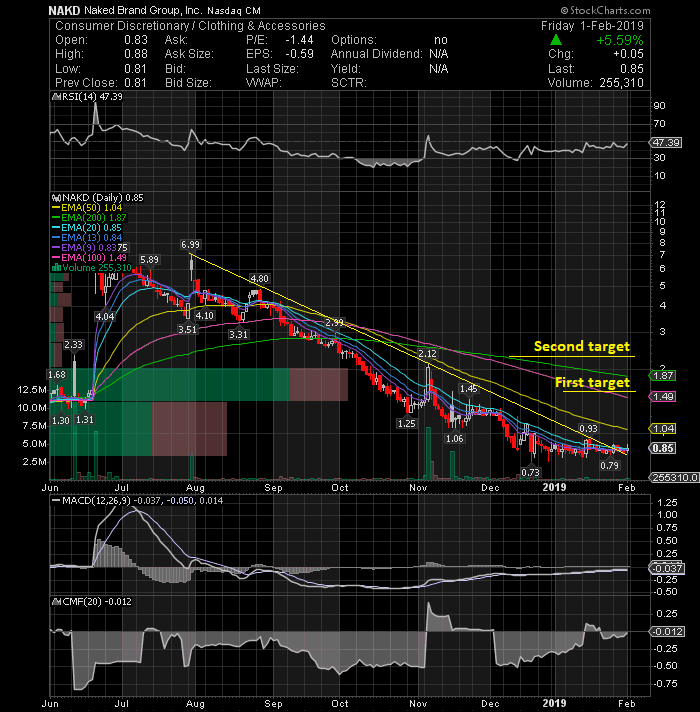
Task: Click the 3.51 low price label
Action: click(x=187, y=330)
